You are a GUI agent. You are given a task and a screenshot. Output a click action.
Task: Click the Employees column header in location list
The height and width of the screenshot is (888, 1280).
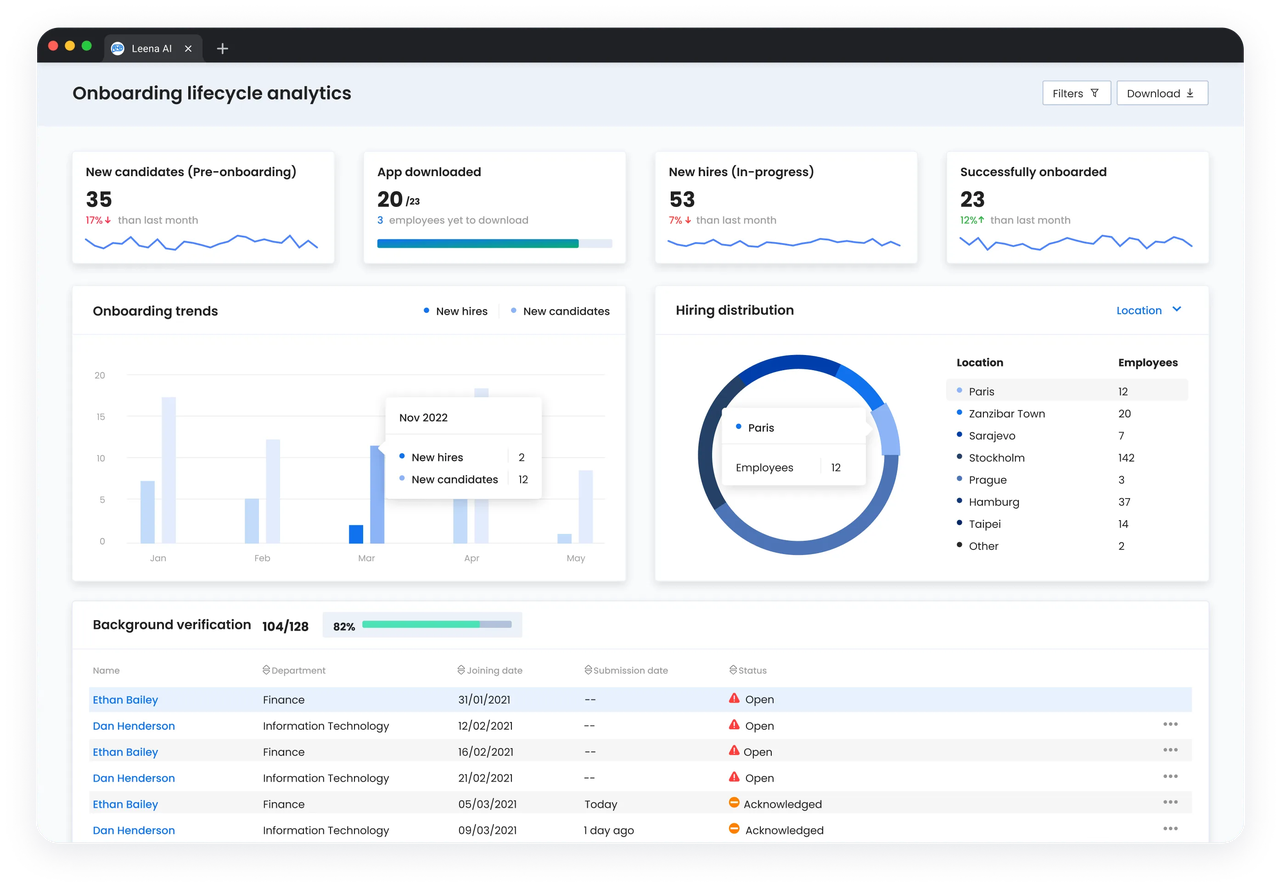click(x=1148, y=362)
